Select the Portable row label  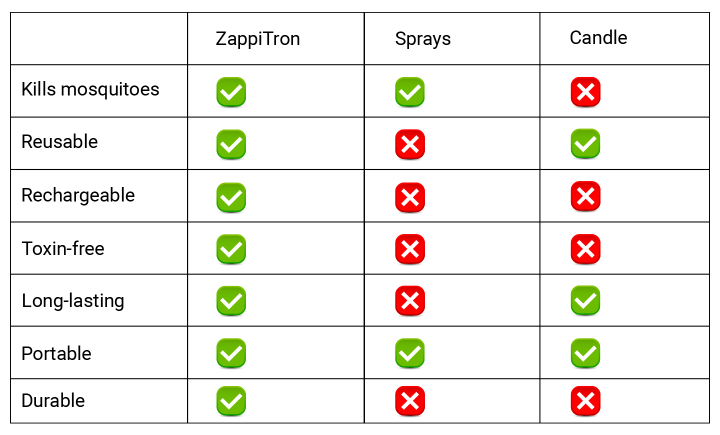click(x=56, y=354)
